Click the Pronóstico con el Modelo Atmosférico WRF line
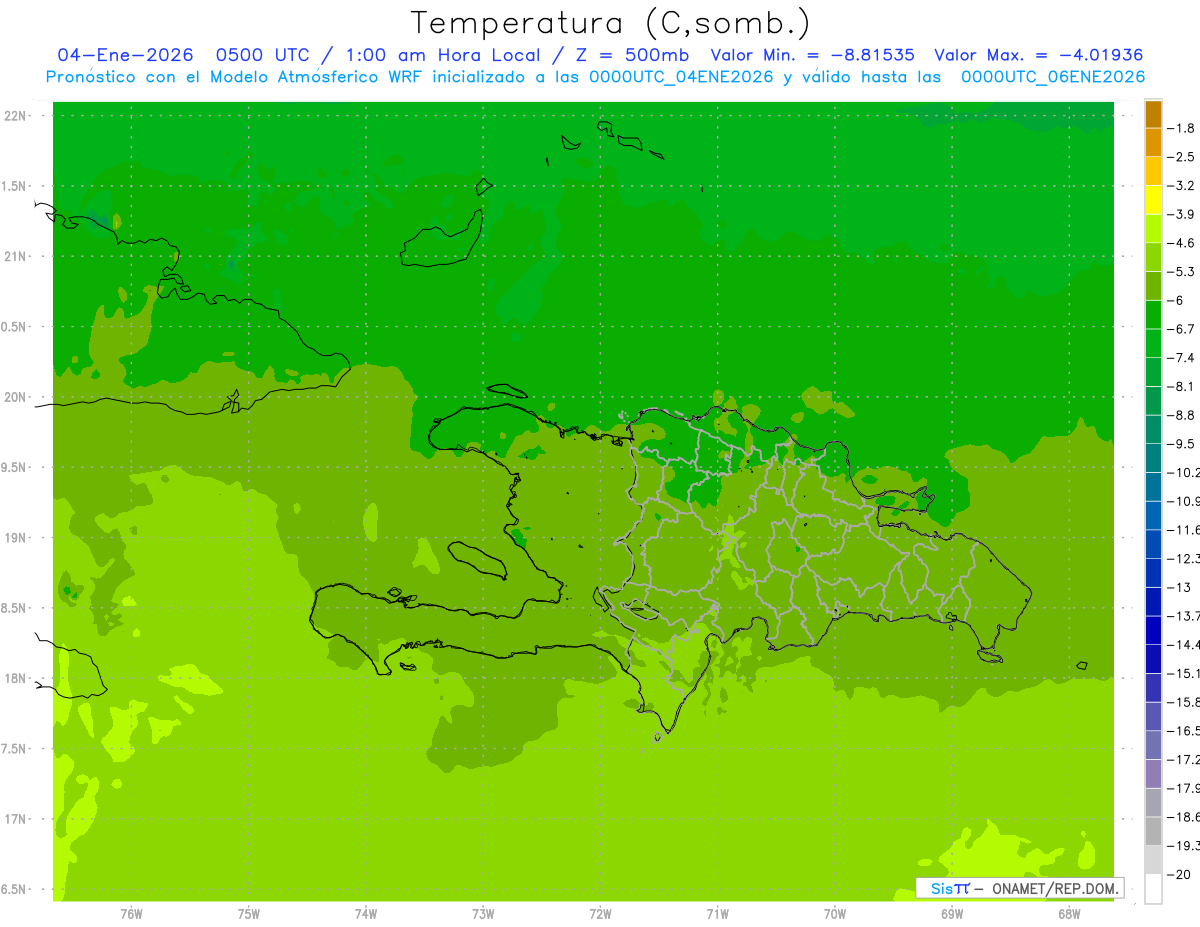The image size is (1200, 927). [595, 77]
